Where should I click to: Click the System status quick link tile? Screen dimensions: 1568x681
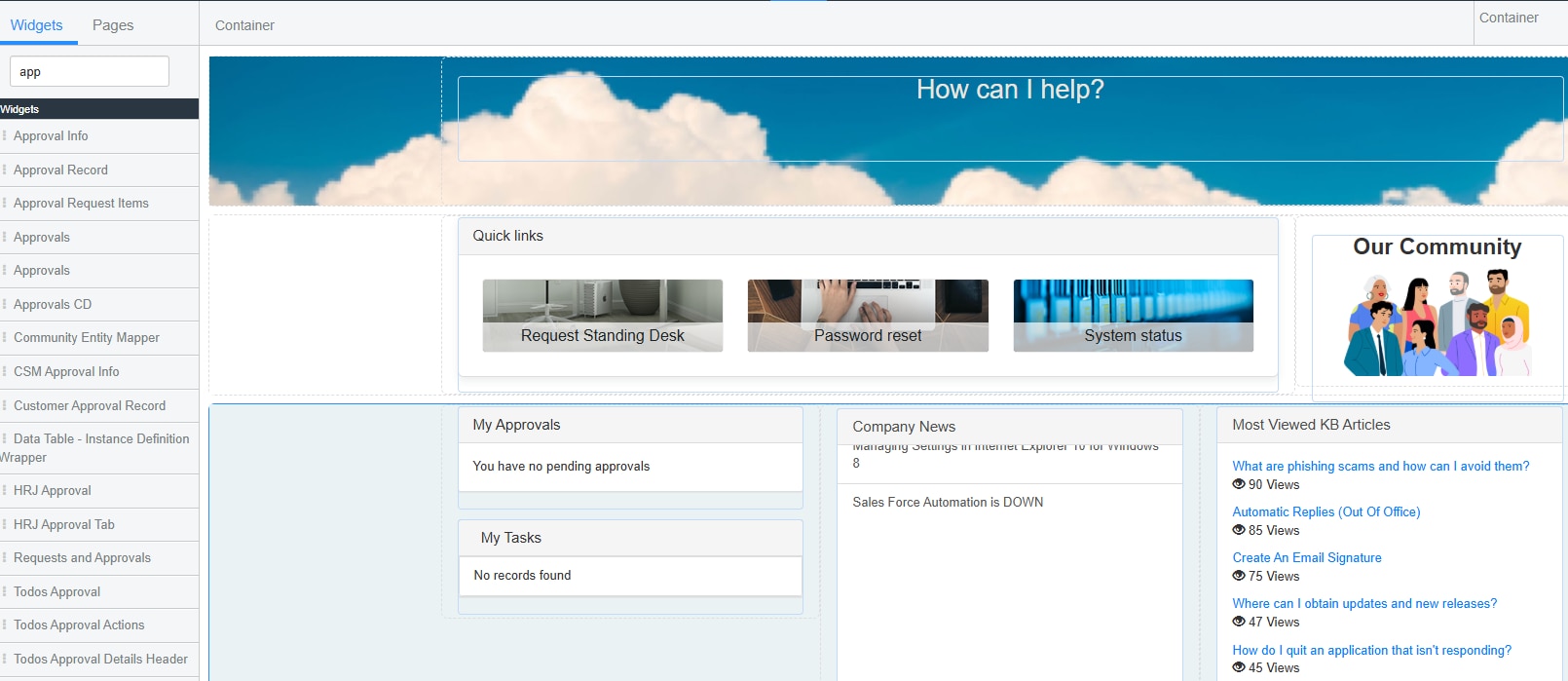[1133, 316]
